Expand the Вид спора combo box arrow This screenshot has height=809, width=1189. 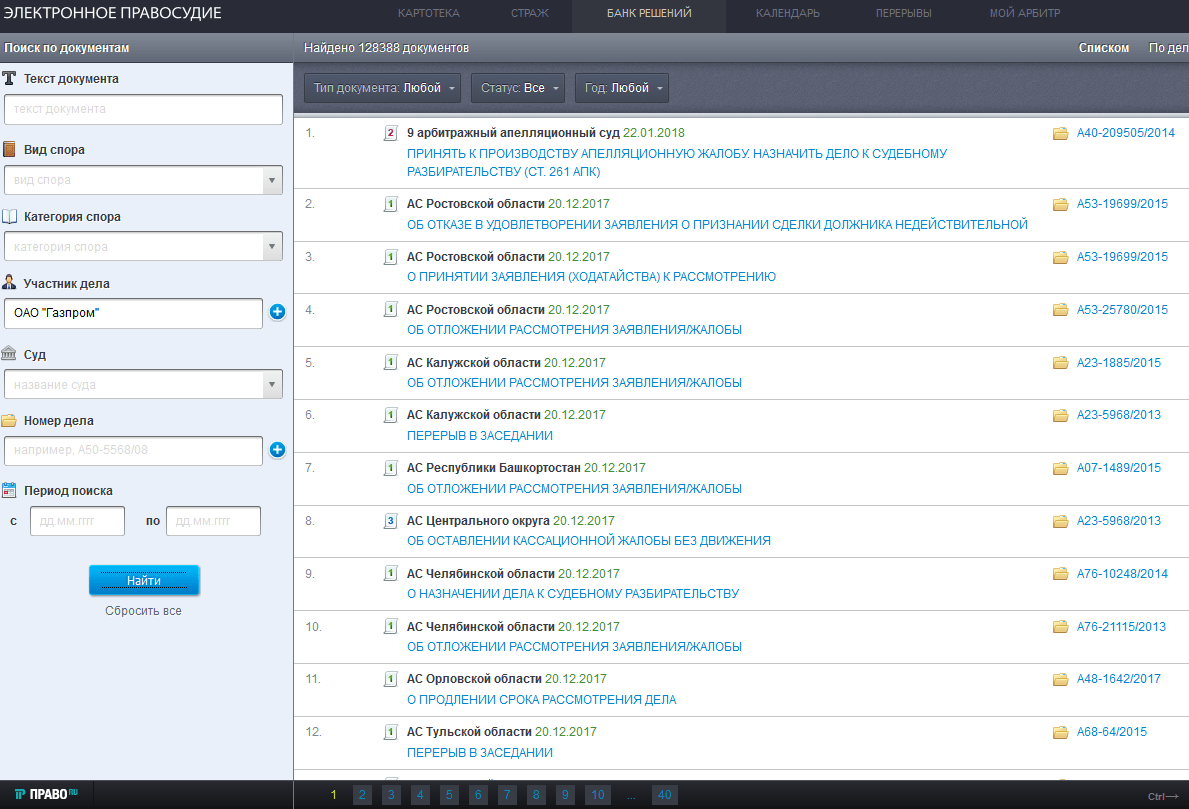[272, 180]
